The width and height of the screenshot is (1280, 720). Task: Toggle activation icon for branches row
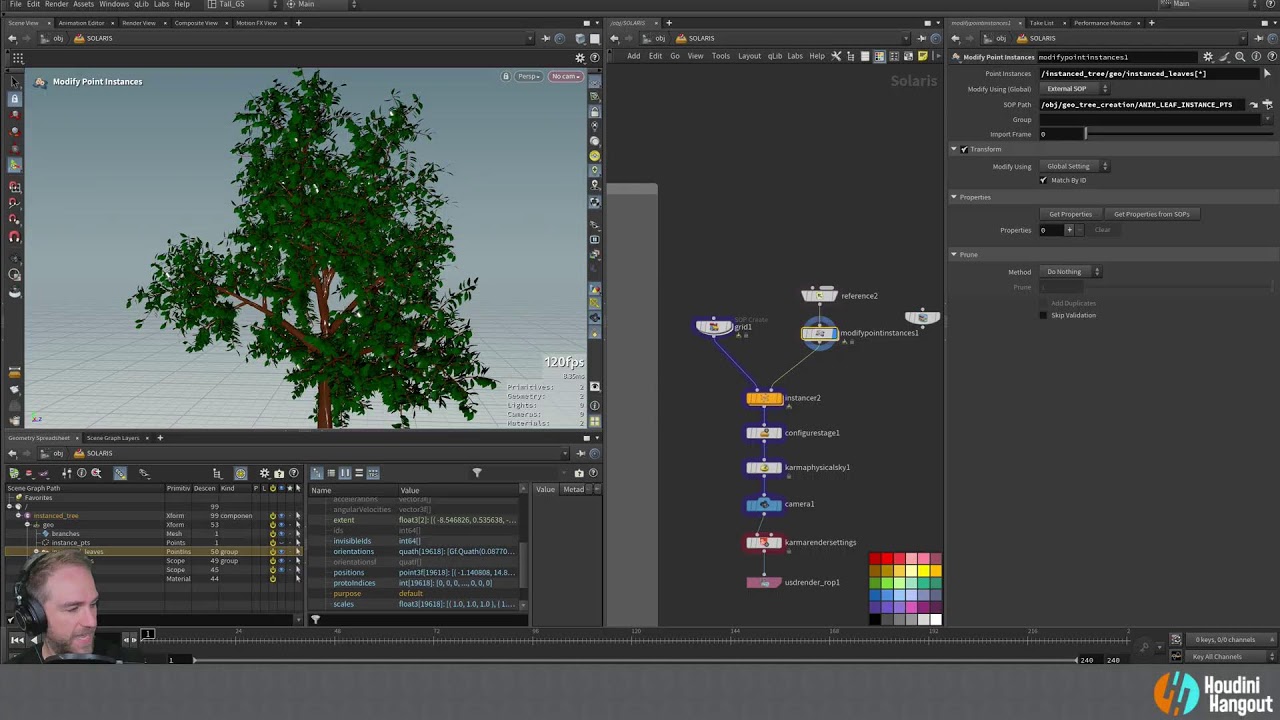pyautogui.click(x=272, y=534)
